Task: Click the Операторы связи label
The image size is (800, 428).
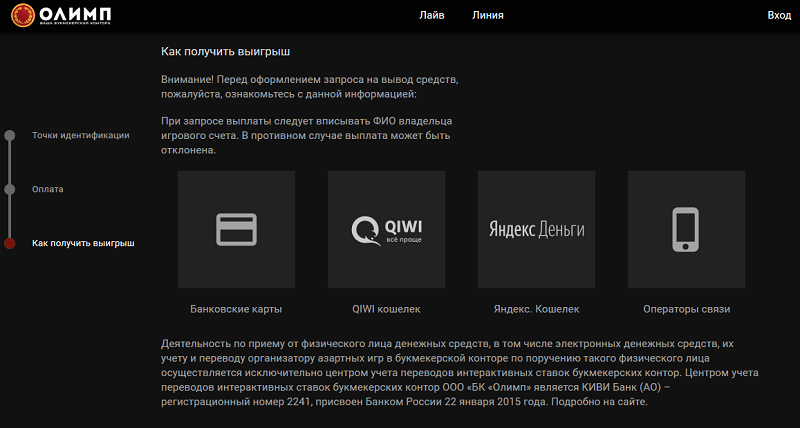Action: tap(687, 309)
